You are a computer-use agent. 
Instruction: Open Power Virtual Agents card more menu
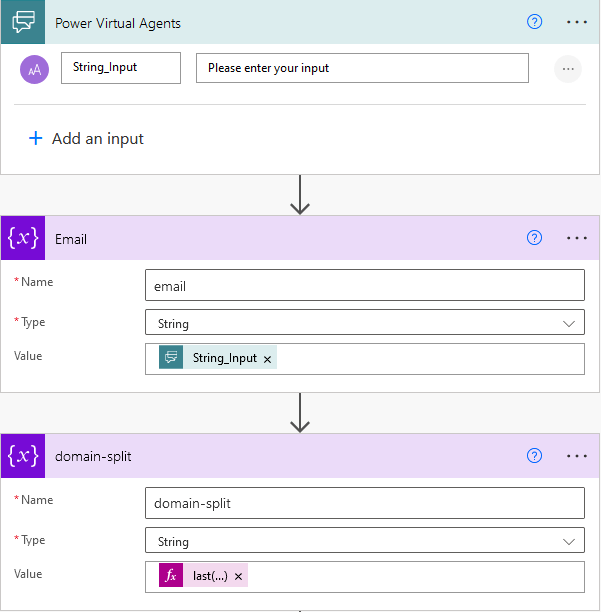(x=577, y=22)
